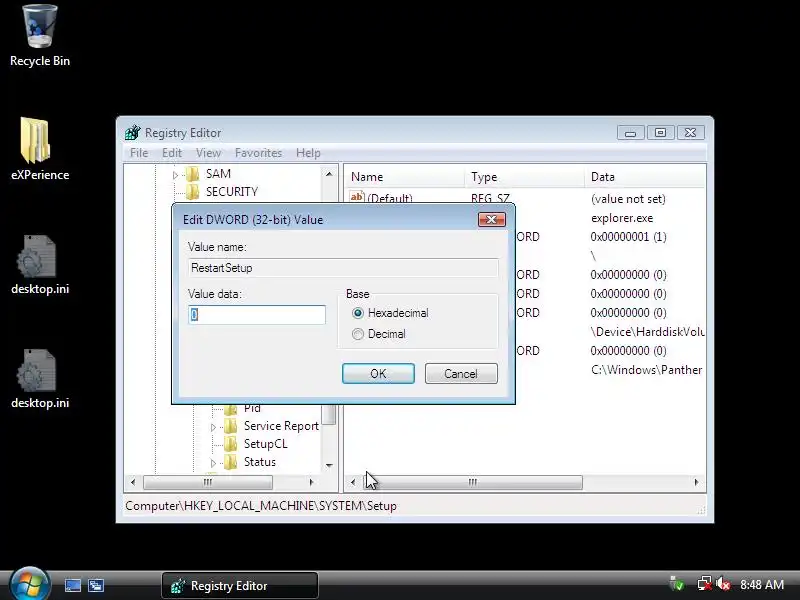Select the Hexadecimal base radio button
This screenshot has height=600, width=800.
click(358, 313)
